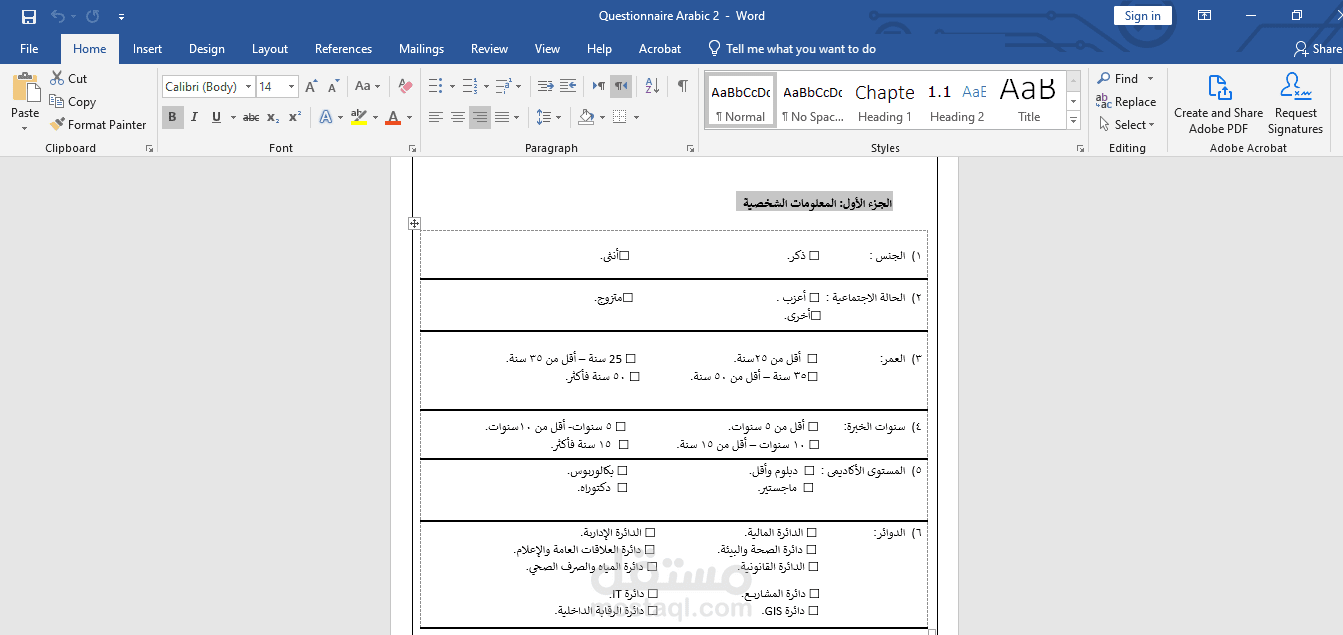Undo the last action

(x=57, y=16)
